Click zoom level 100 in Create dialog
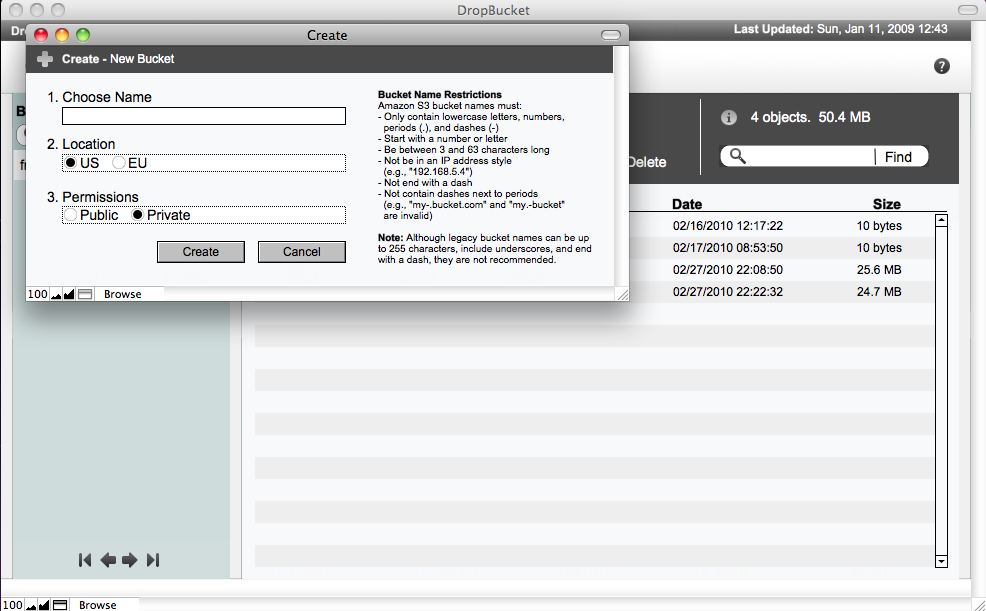This screenshot has width=986, height=611. tap(37, 294)
